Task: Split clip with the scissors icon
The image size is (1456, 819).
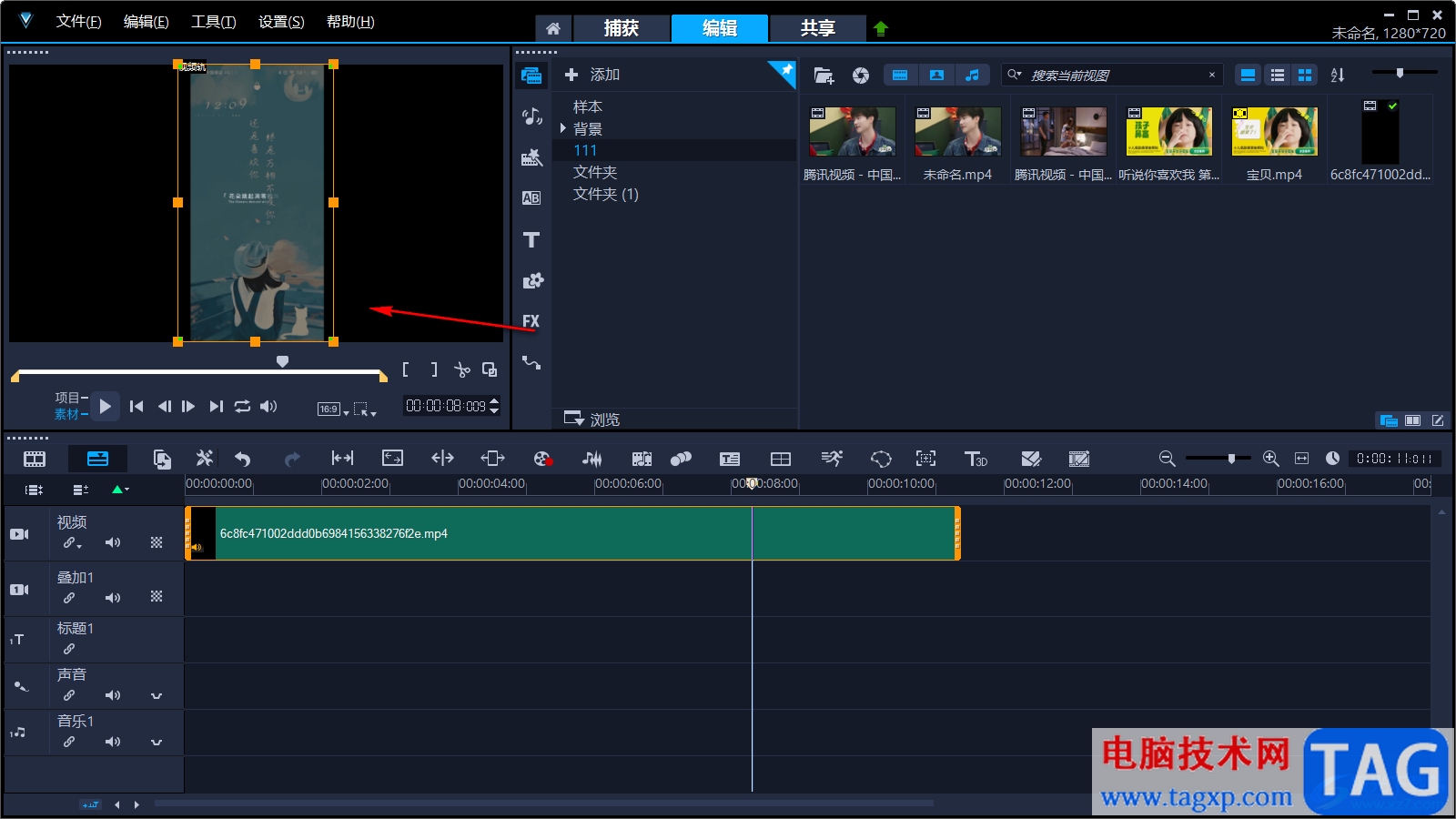Action: pos(462,369)
